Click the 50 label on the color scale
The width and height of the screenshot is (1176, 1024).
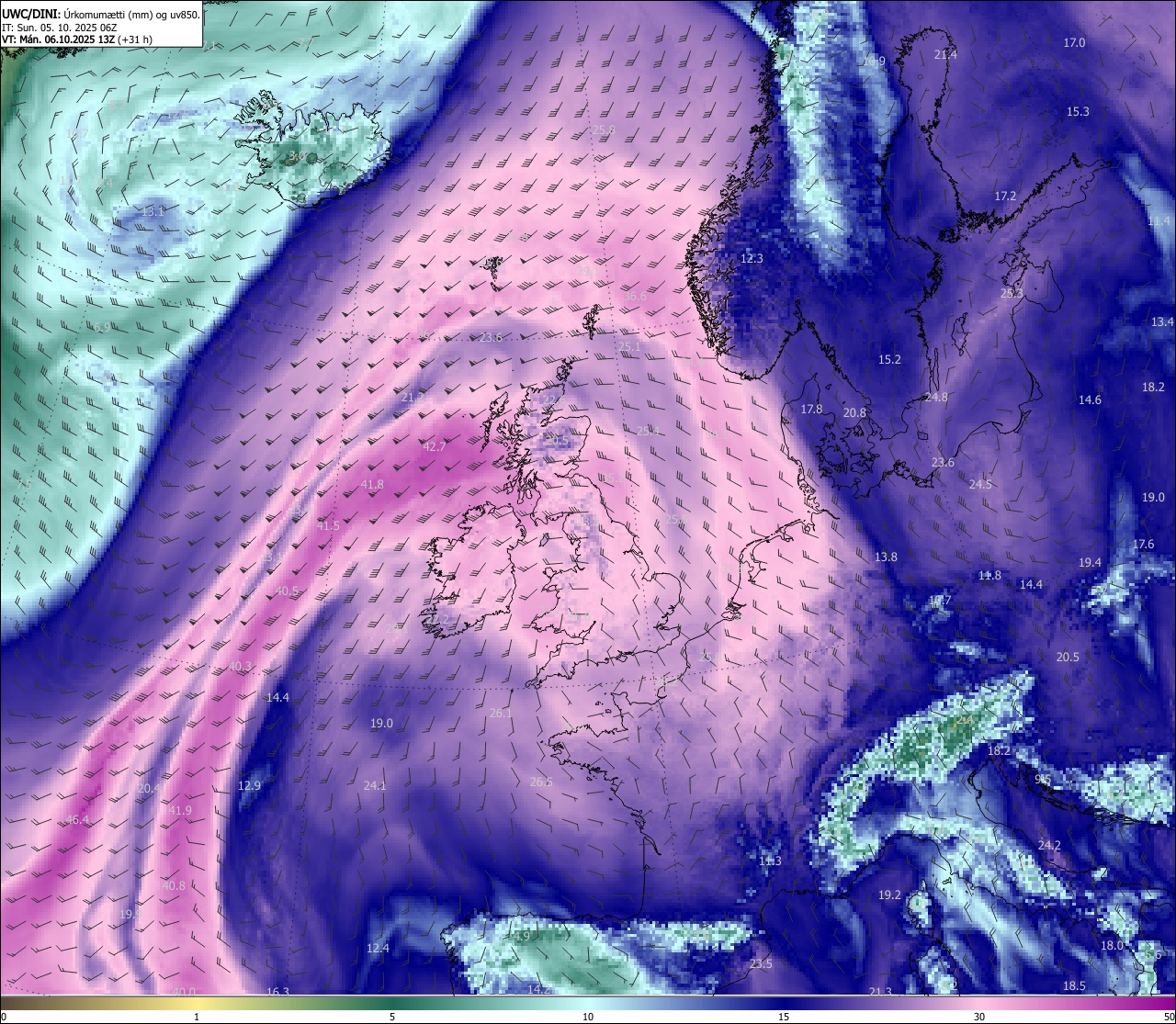click(x=1169, y=1017)
